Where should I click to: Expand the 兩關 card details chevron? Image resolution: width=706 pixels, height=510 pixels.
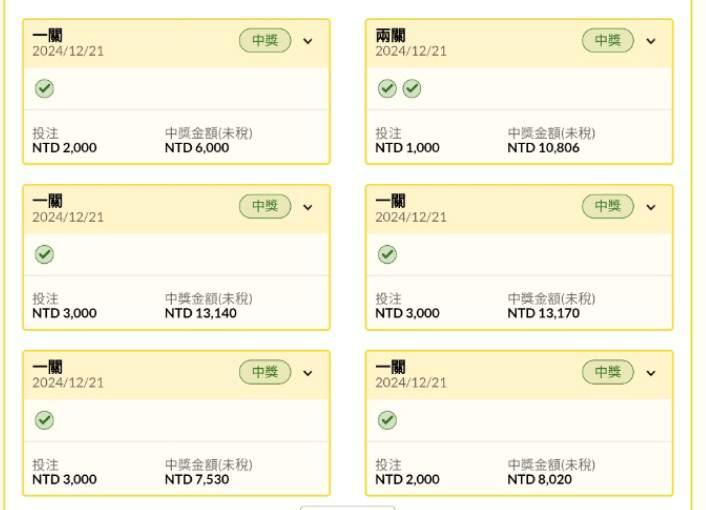651,41
